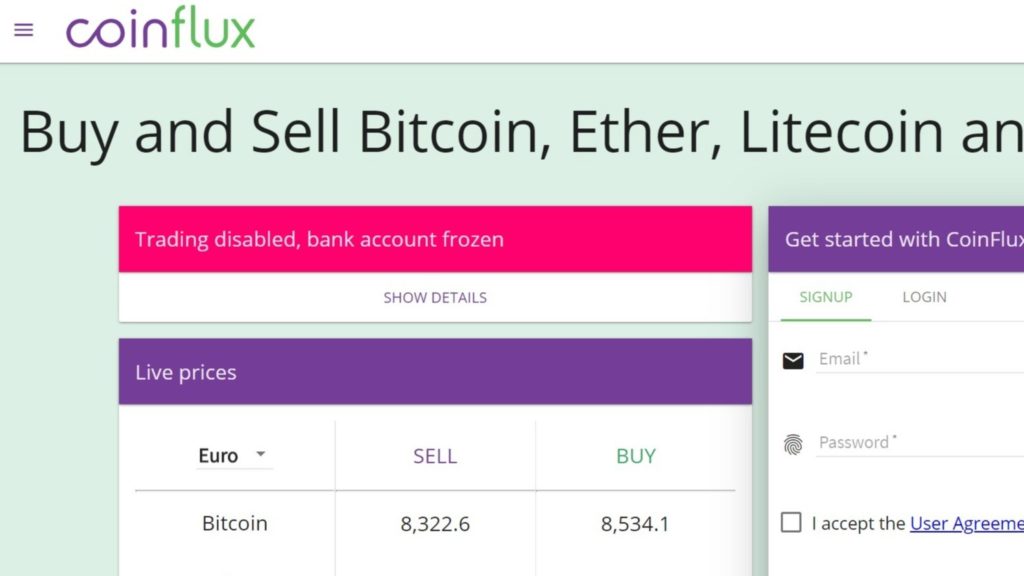The width and height of the screenshot is (1024, 576).
Task: Click the envelope email icon
Action: pos(793,360)
